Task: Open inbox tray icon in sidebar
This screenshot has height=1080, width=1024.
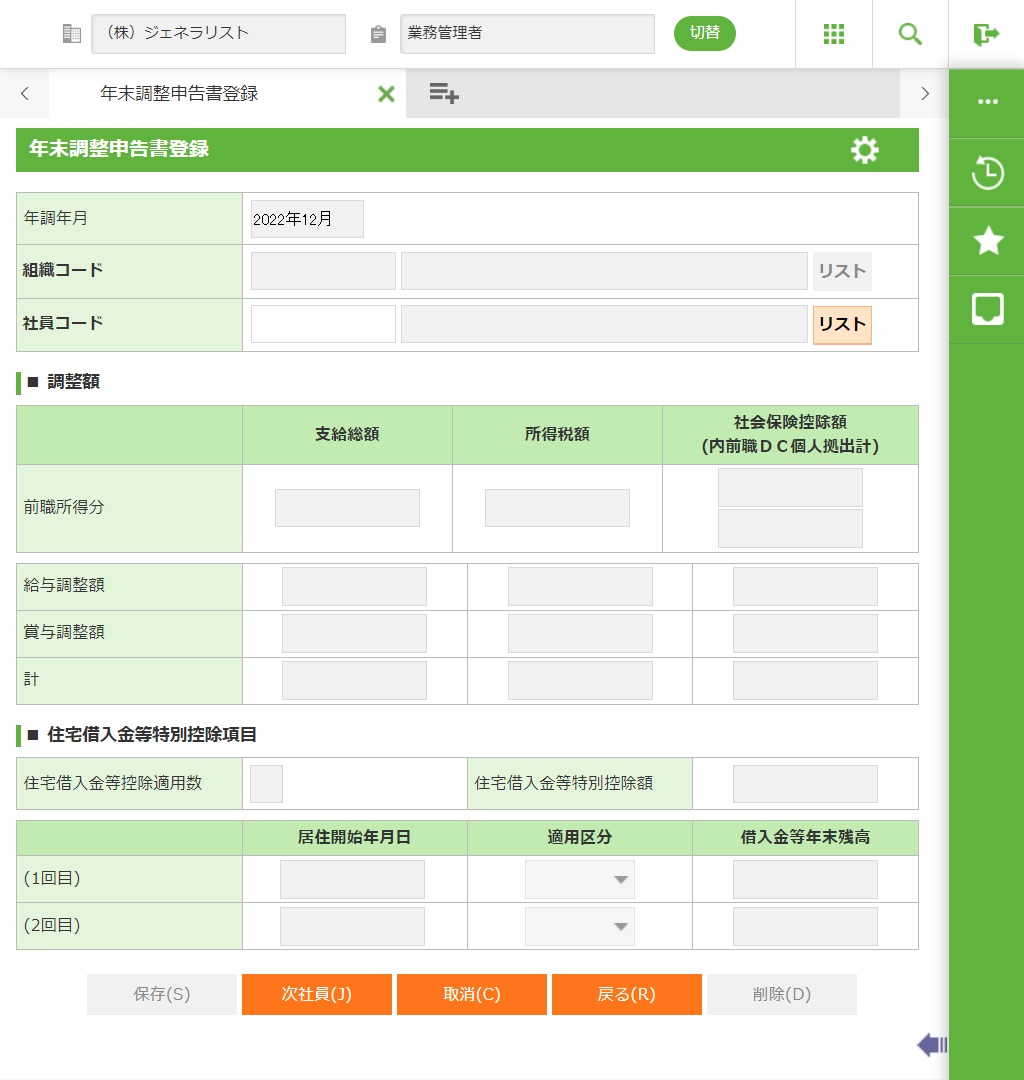Action: click(987, 309)
